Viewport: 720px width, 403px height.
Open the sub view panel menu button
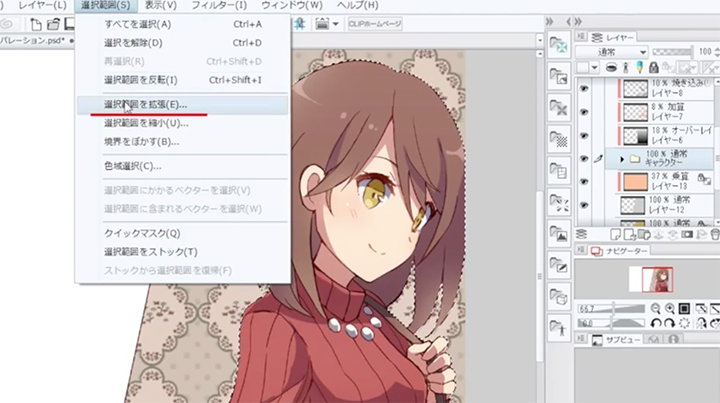581,339
